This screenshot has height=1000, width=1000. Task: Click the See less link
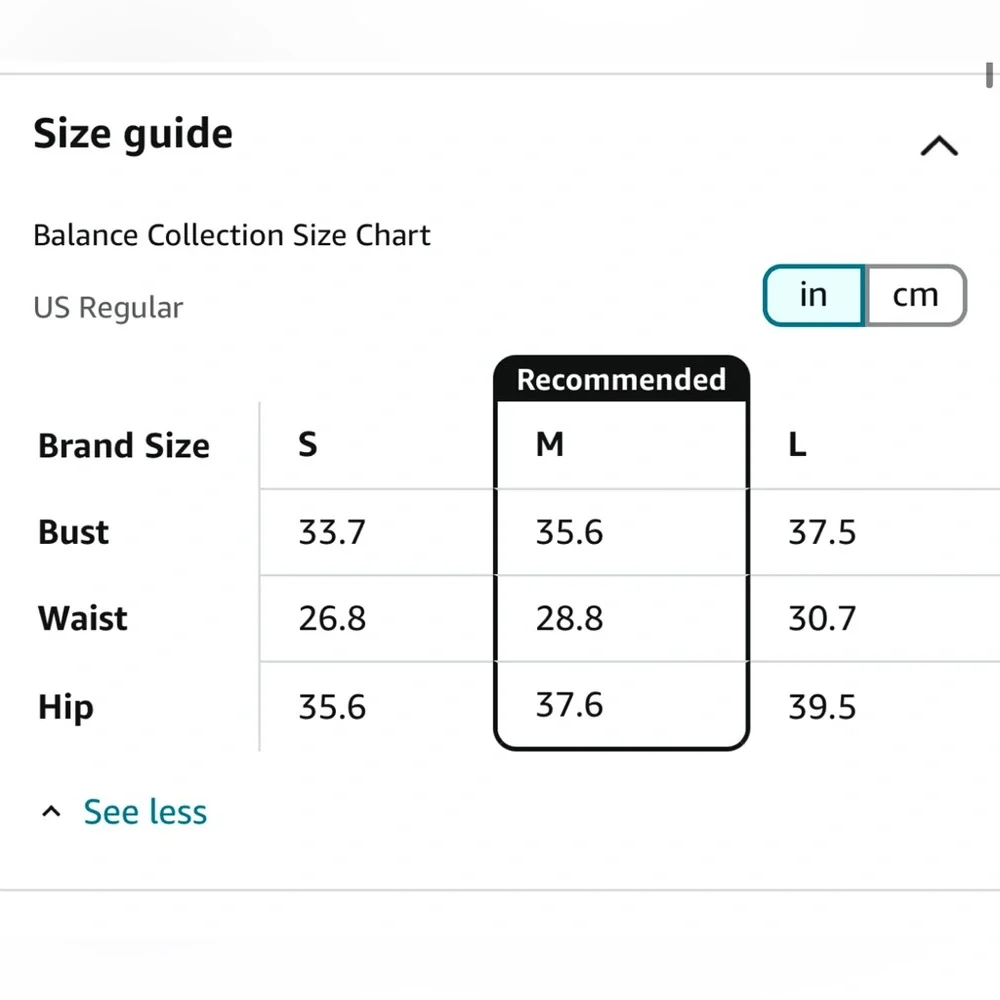[x=144, y=811]
